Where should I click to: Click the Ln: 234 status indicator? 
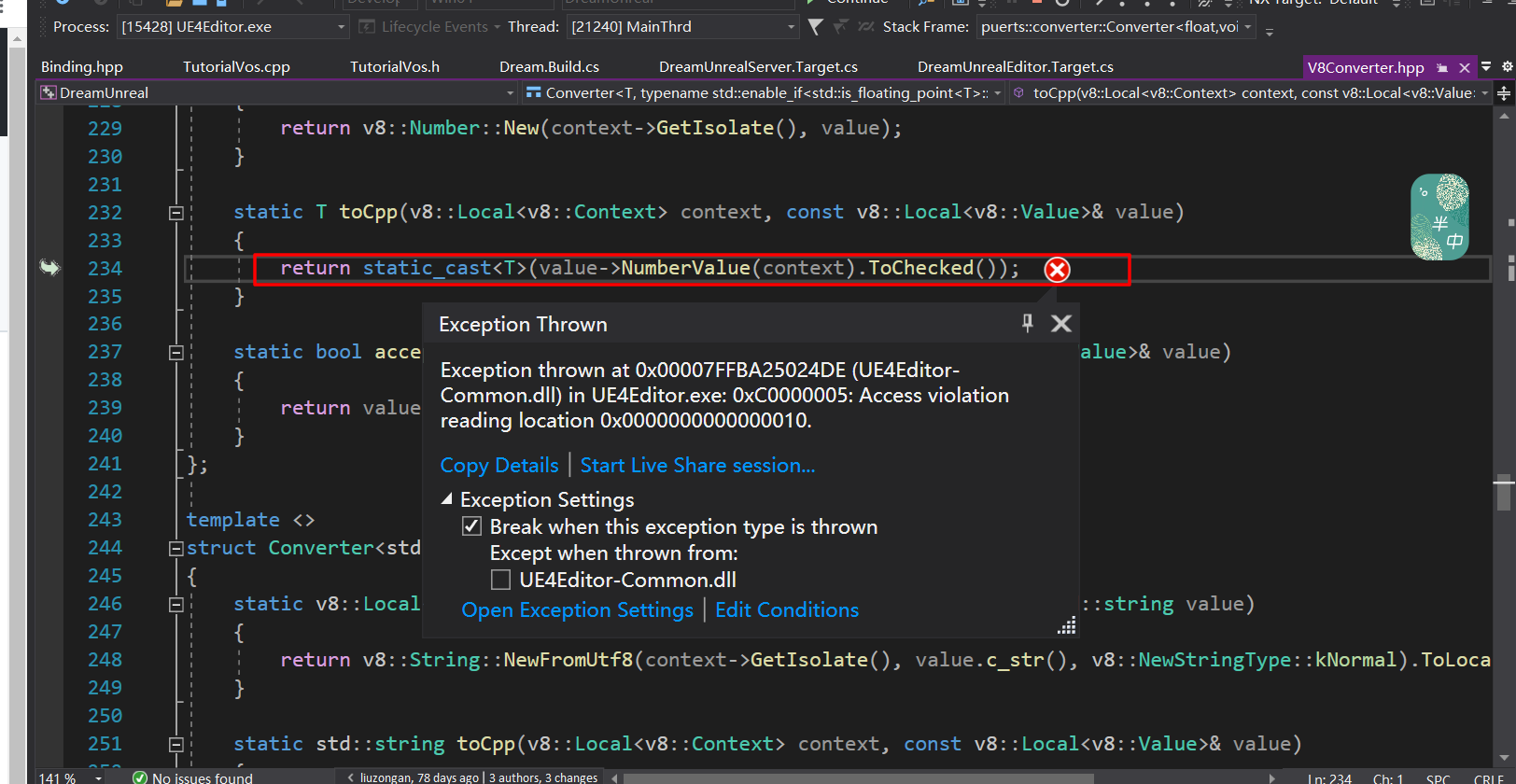pyautogui.click(x=1329, y=778)
